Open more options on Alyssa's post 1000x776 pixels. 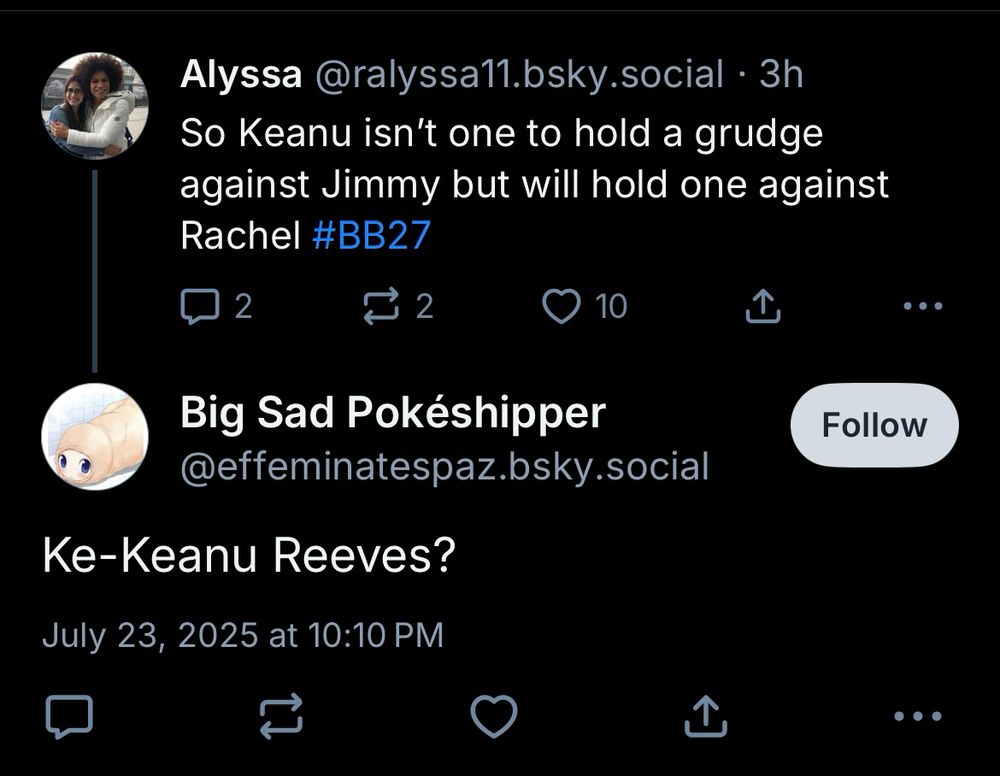922,306
